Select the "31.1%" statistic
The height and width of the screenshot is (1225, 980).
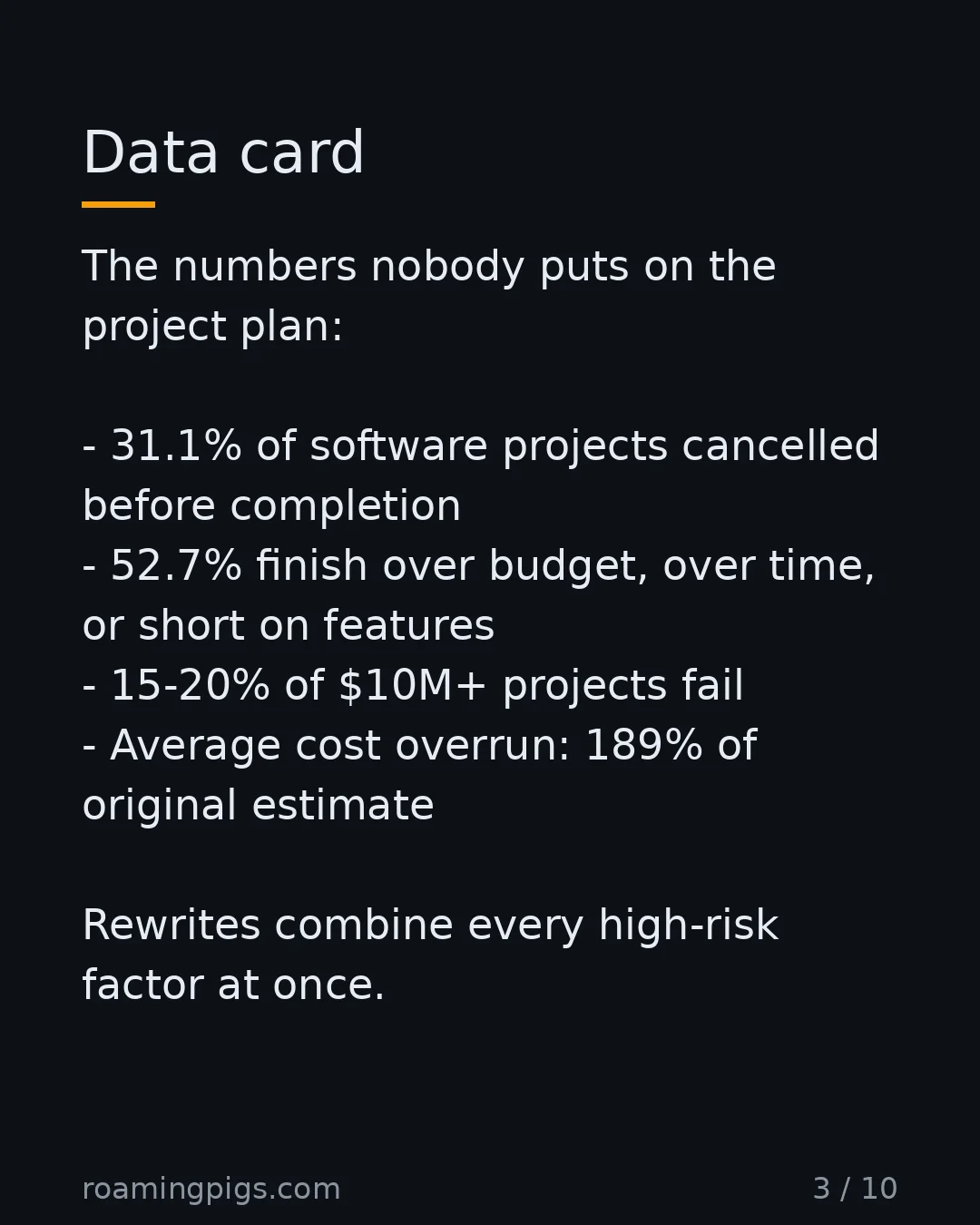click(x=176, y=446)
